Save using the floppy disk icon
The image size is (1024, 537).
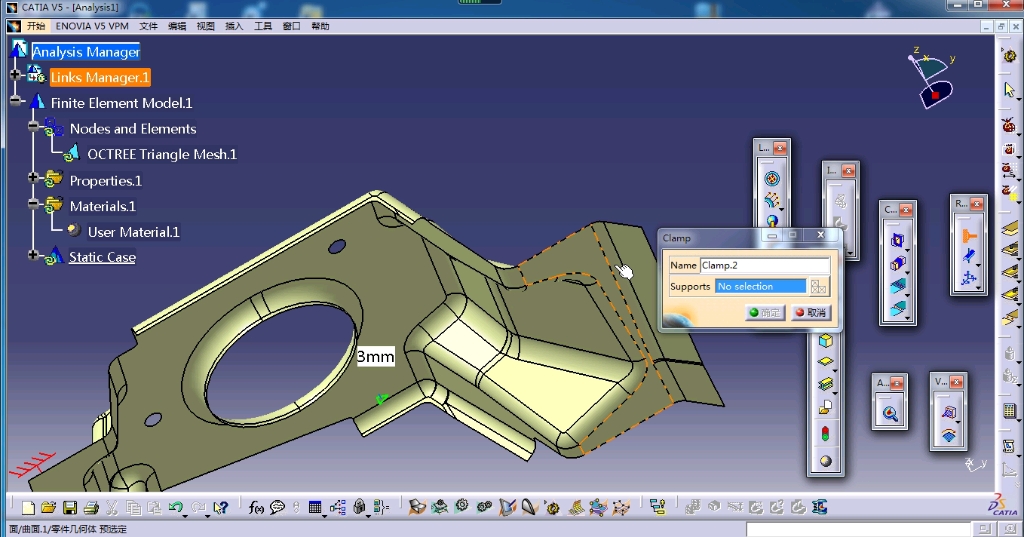point(70,508)
